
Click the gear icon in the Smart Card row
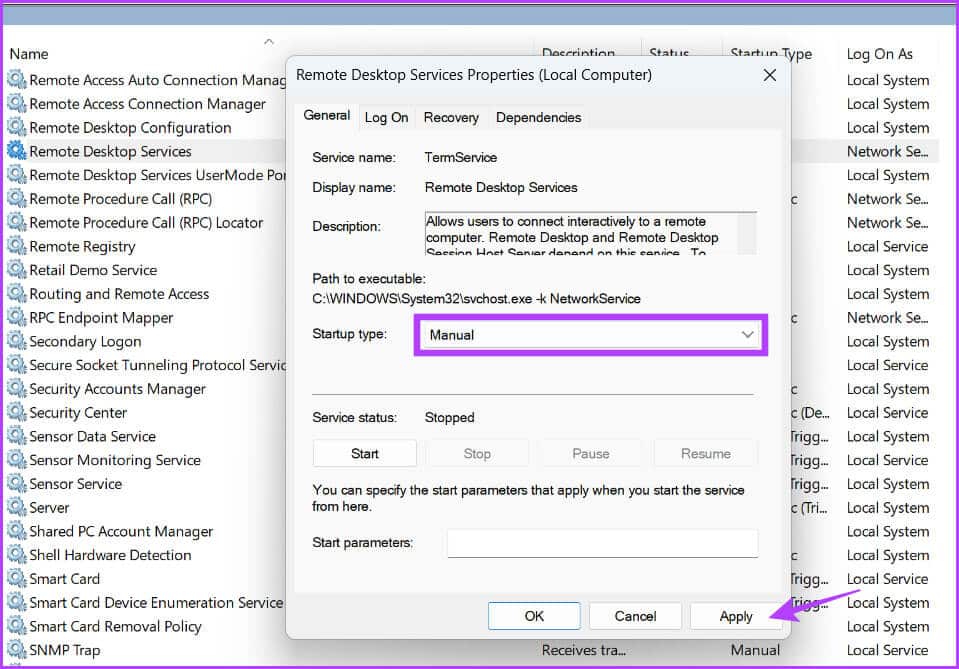pyautogui.click(x=17, y=578)
